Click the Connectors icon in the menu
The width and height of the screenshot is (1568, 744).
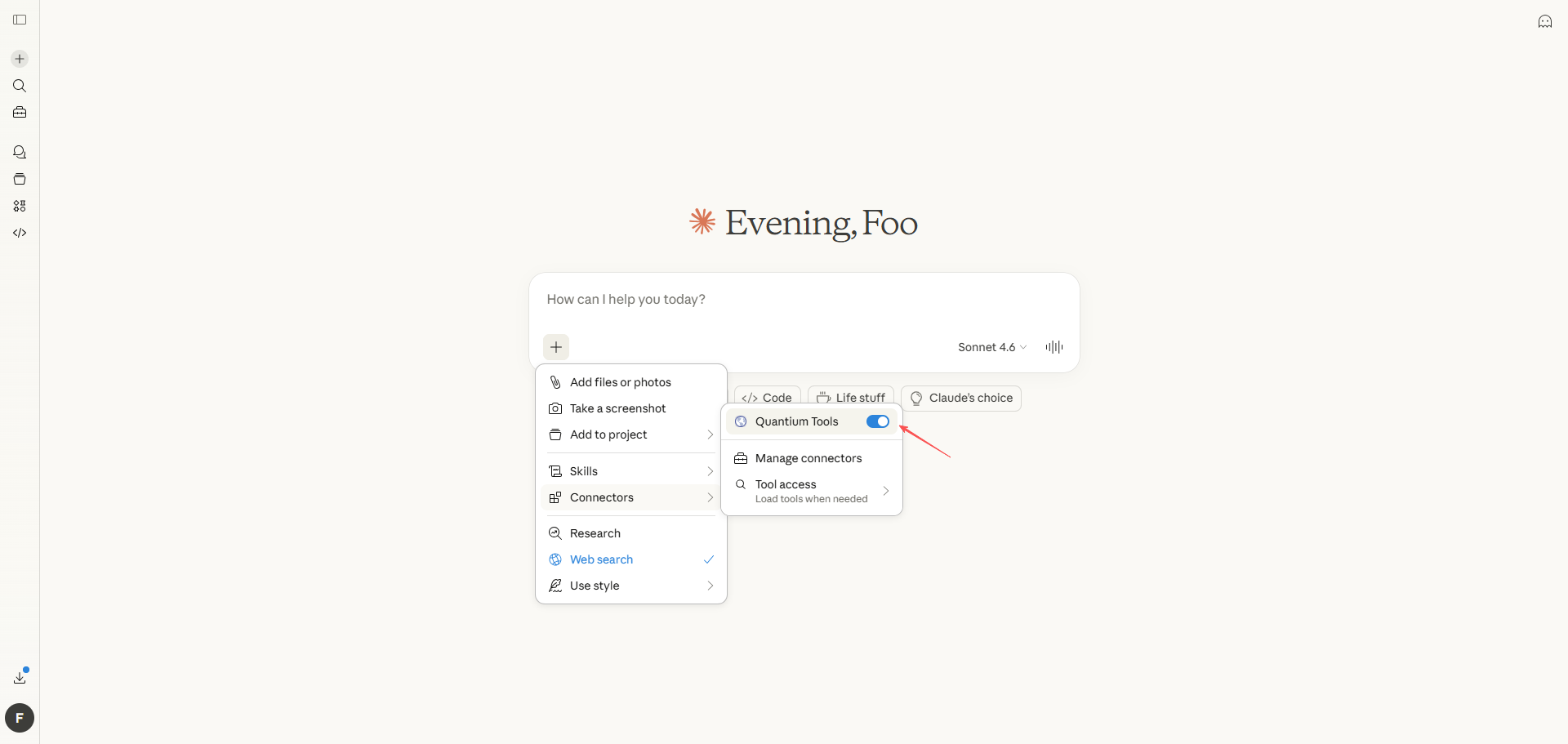click(555, 497)
